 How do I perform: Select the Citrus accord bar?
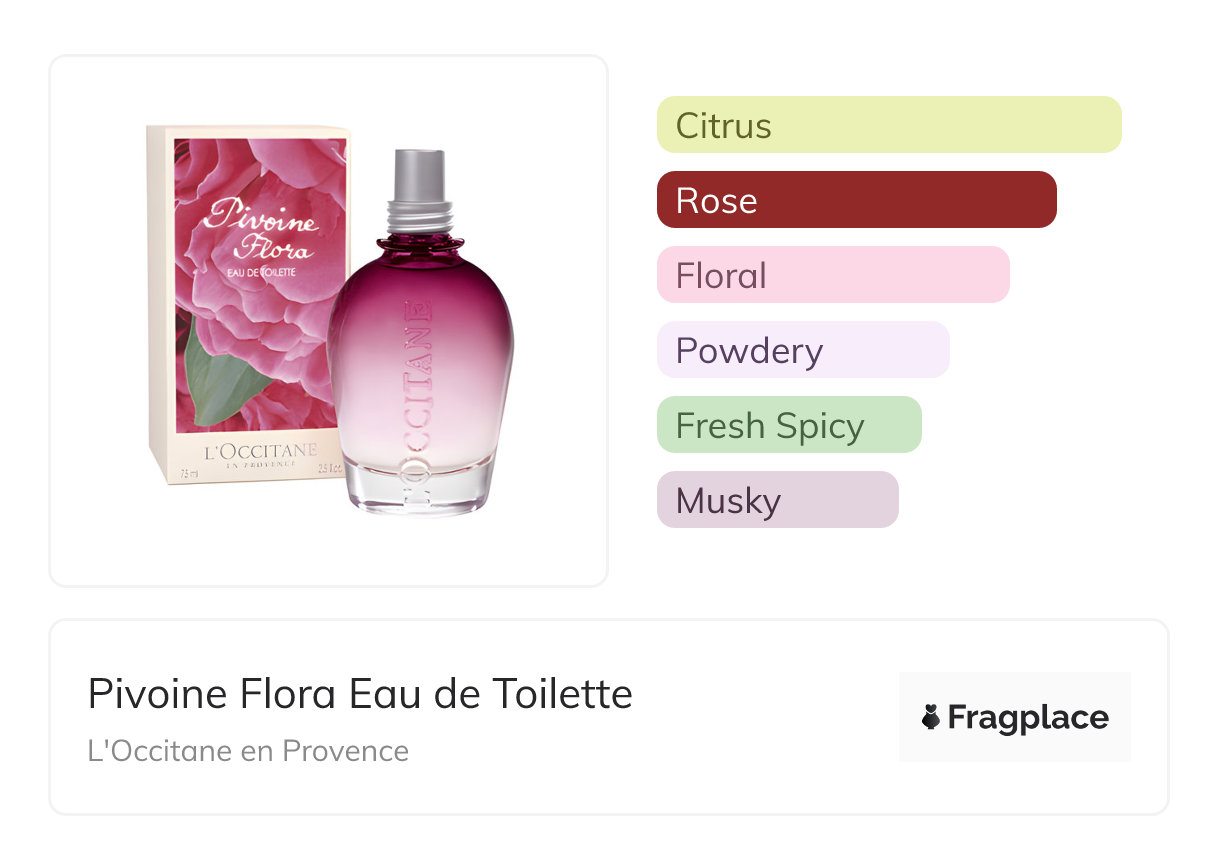(x=888, y=125)
